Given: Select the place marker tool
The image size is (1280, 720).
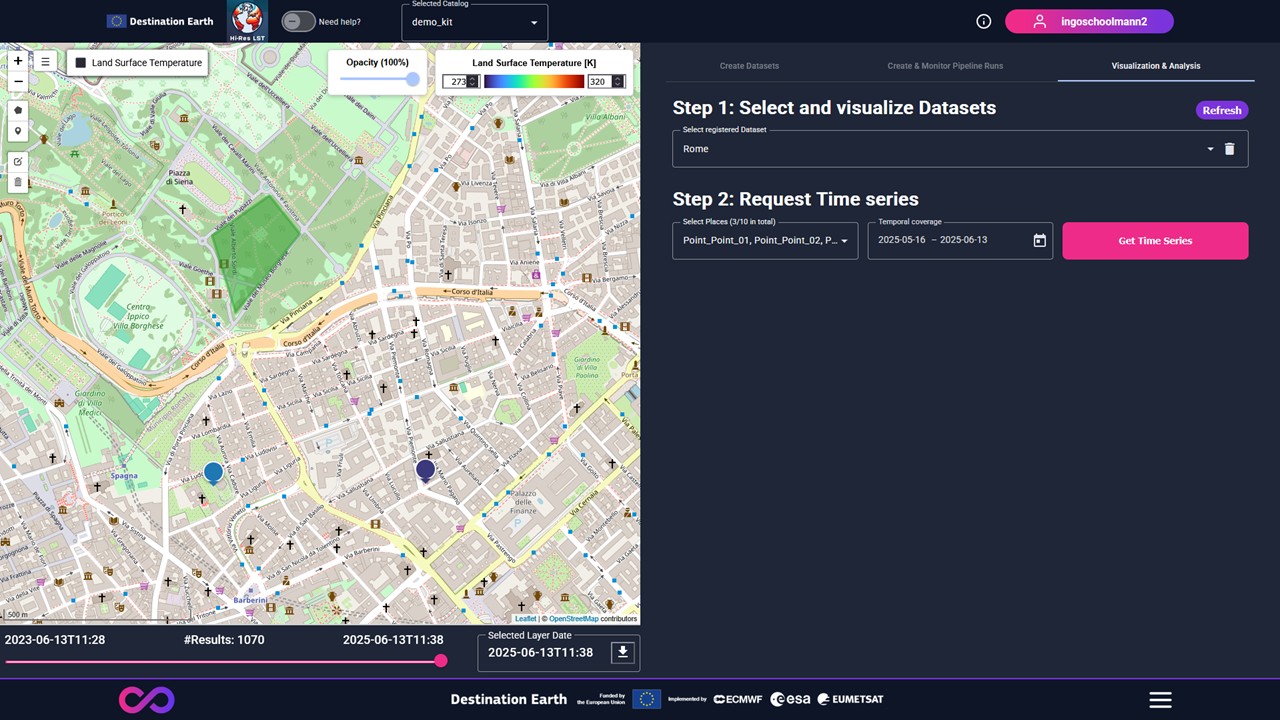Looking at the screenshot, I should click(x=18, y=131).
